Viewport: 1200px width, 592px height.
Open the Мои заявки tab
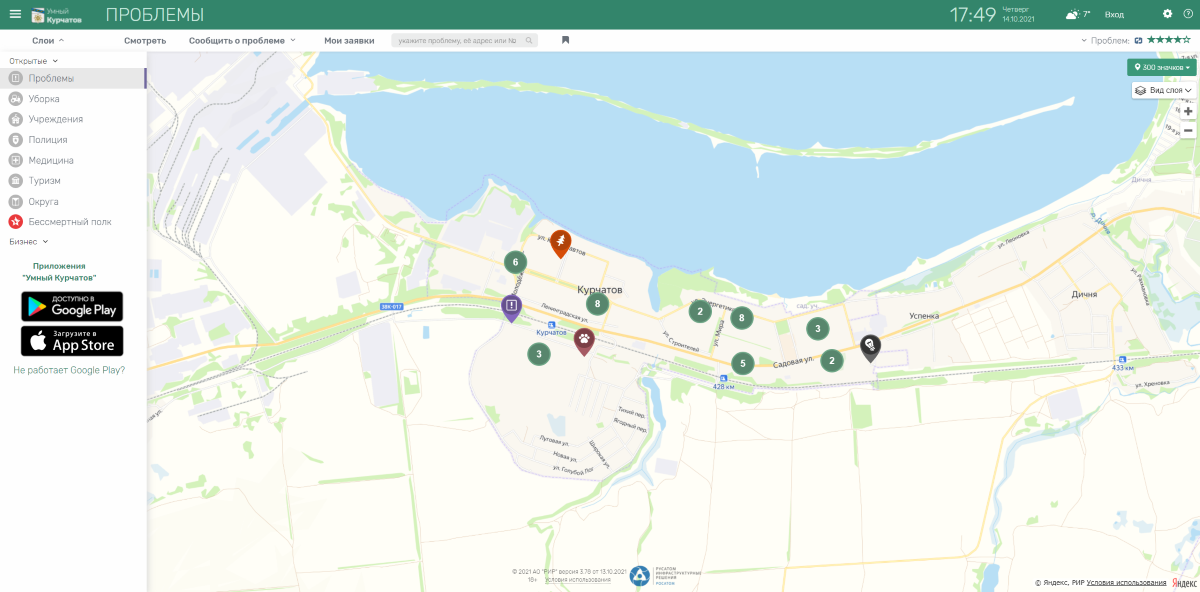pyautogui.click(x=349, y=41)
